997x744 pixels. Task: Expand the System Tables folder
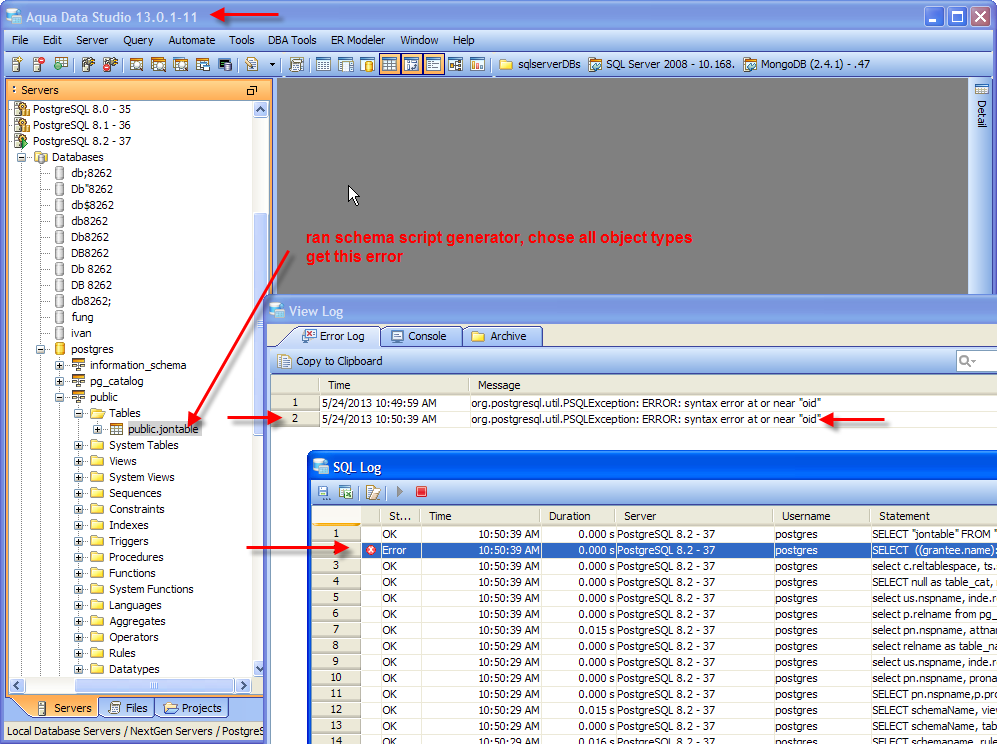(x=78, y=445)
